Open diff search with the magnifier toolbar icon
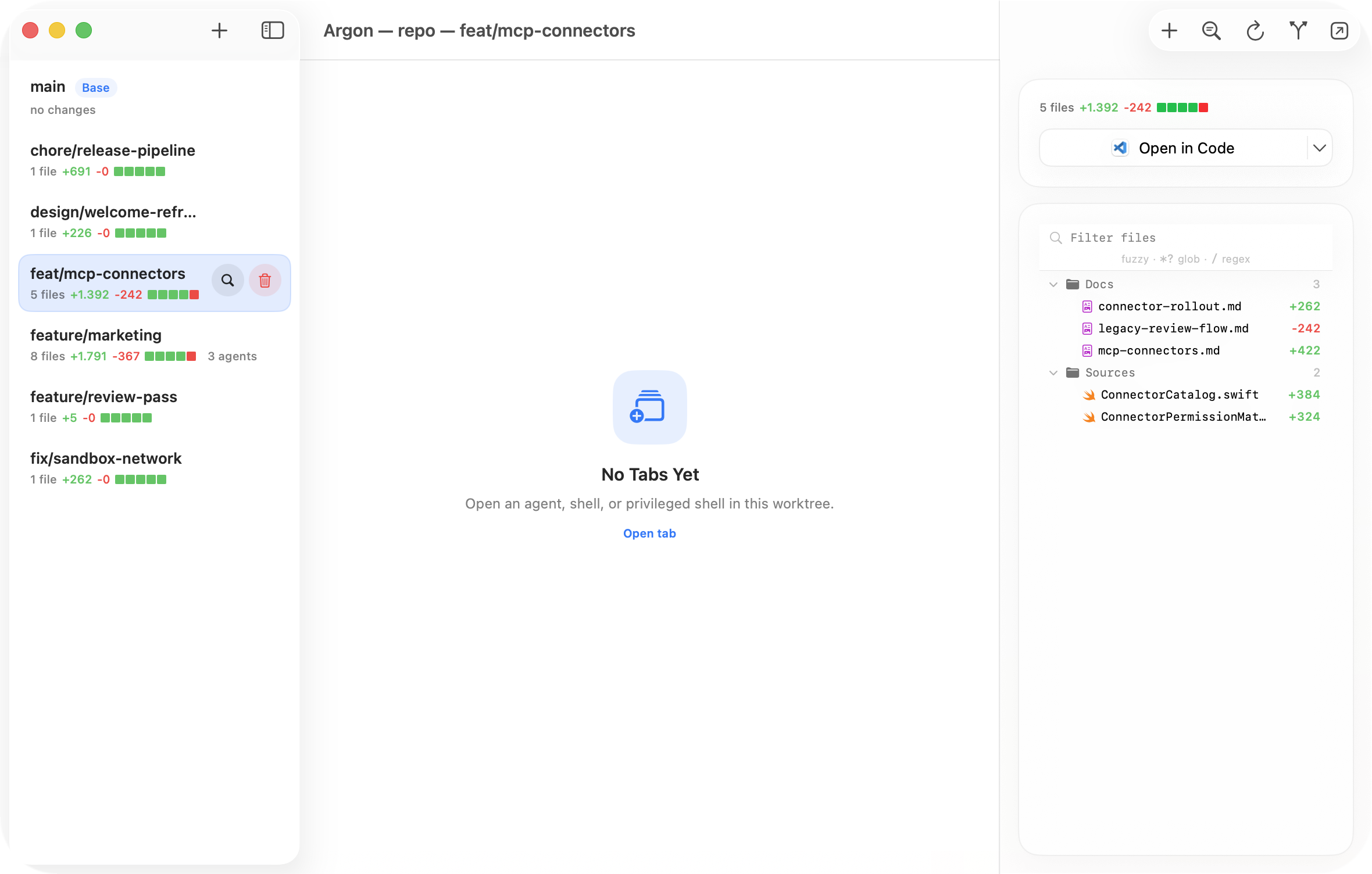Image resolution: width=1372 pixels, height=874 pixels. (1211, 30)
